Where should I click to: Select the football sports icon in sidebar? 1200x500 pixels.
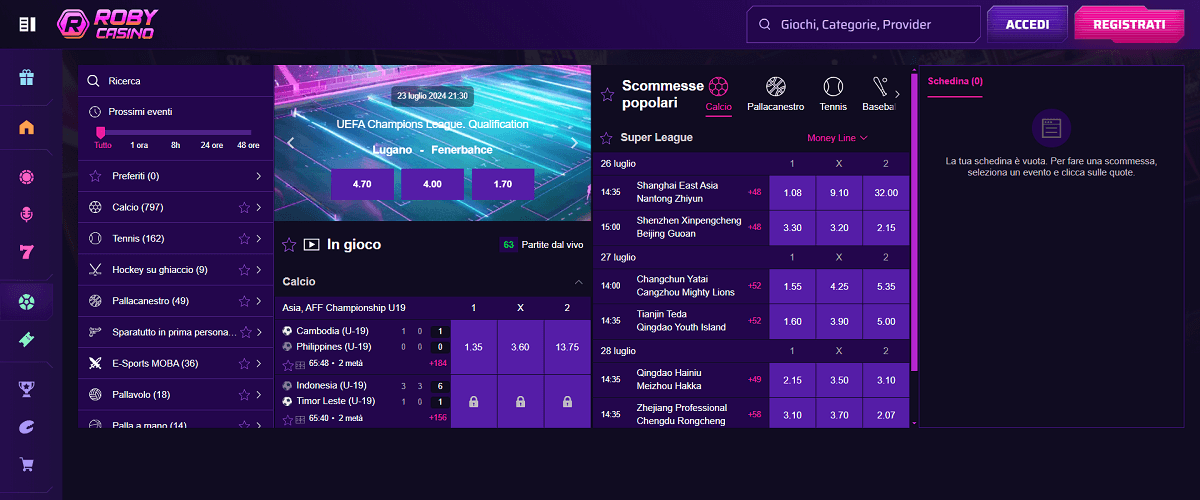click(27, 301)
